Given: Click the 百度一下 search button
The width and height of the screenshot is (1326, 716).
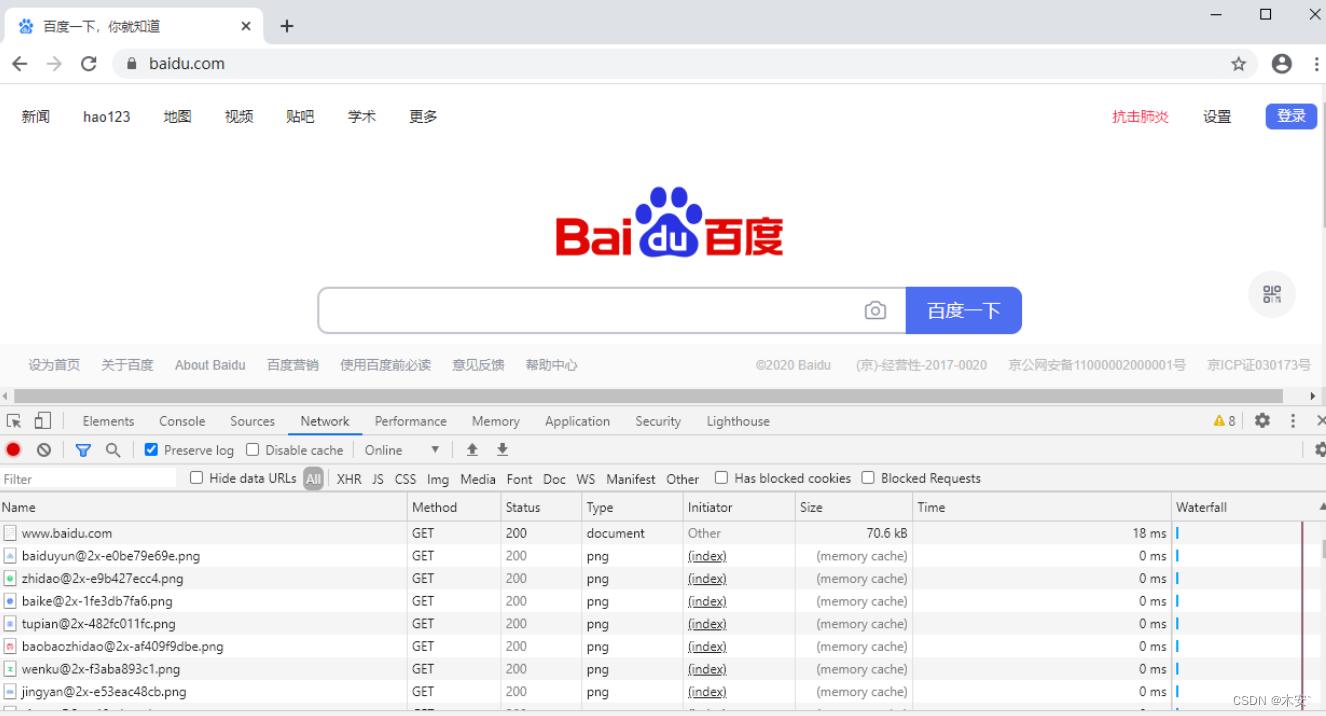Looking at the screenshot, I should click(x=964, y=311).
